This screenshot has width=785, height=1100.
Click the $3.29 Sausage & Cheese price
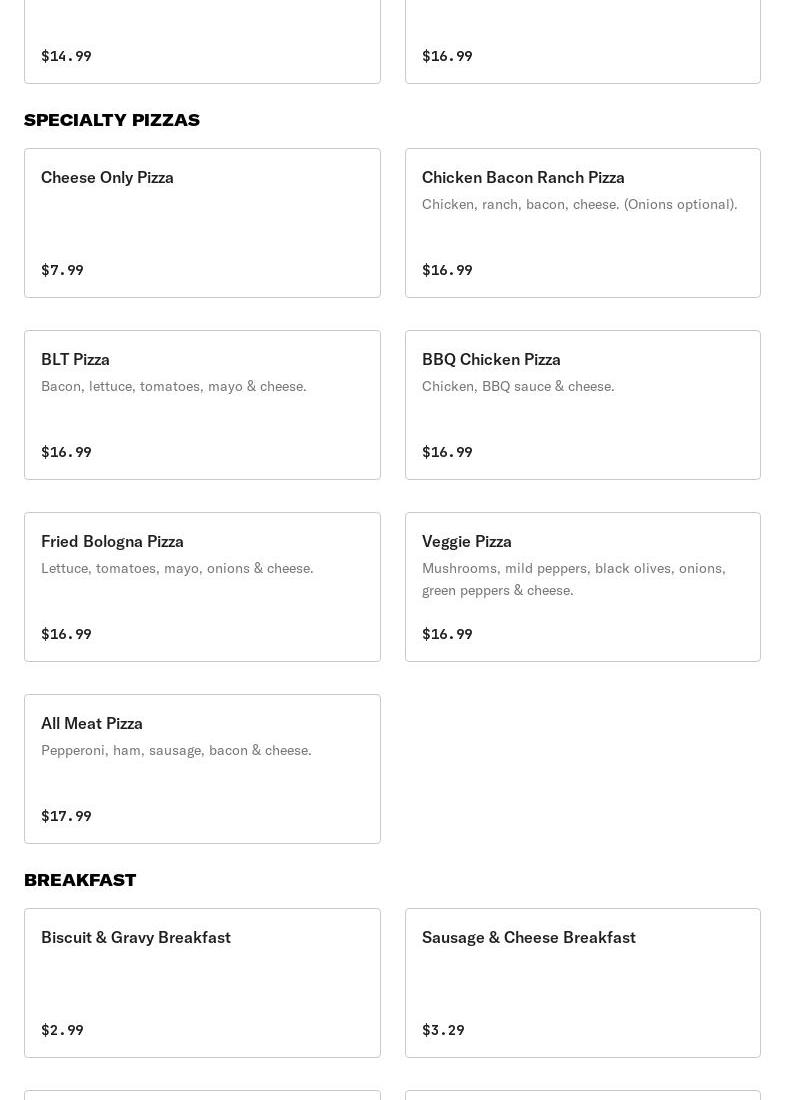(x=443, y=1030)
